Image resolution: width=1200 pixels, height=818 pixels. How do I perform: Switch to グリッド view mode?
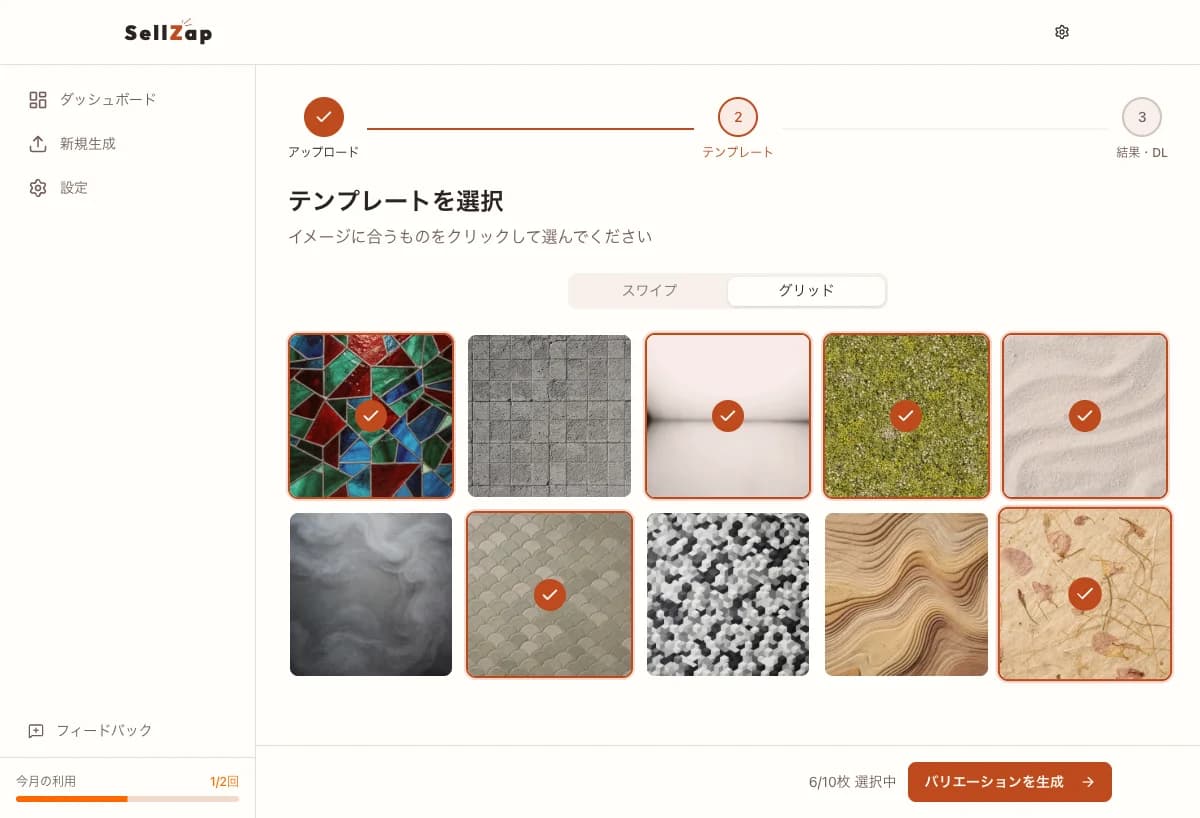coord(806,290)
